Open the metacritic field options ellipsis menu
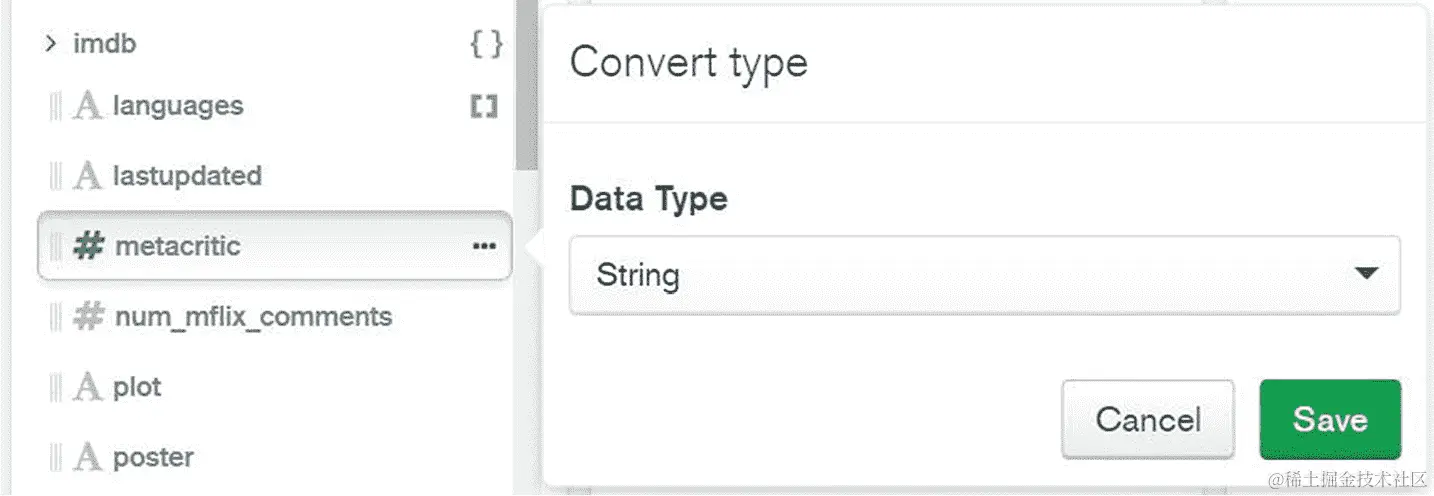The image size is (1434, 496). click(x=484, y=246)
